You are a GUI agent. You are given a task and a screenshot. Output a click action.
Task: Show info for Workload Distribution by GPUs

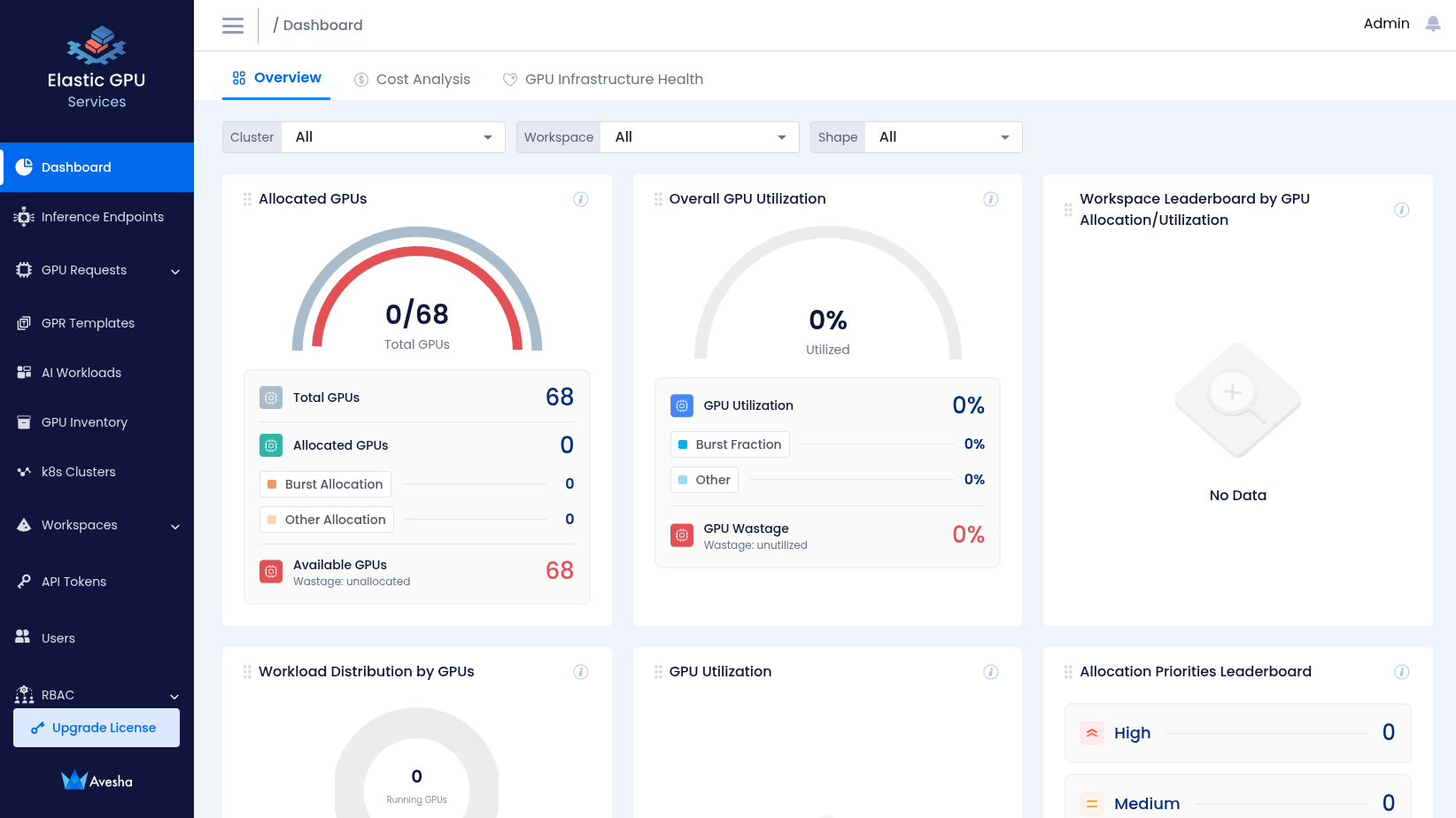[x=581, y=672]
